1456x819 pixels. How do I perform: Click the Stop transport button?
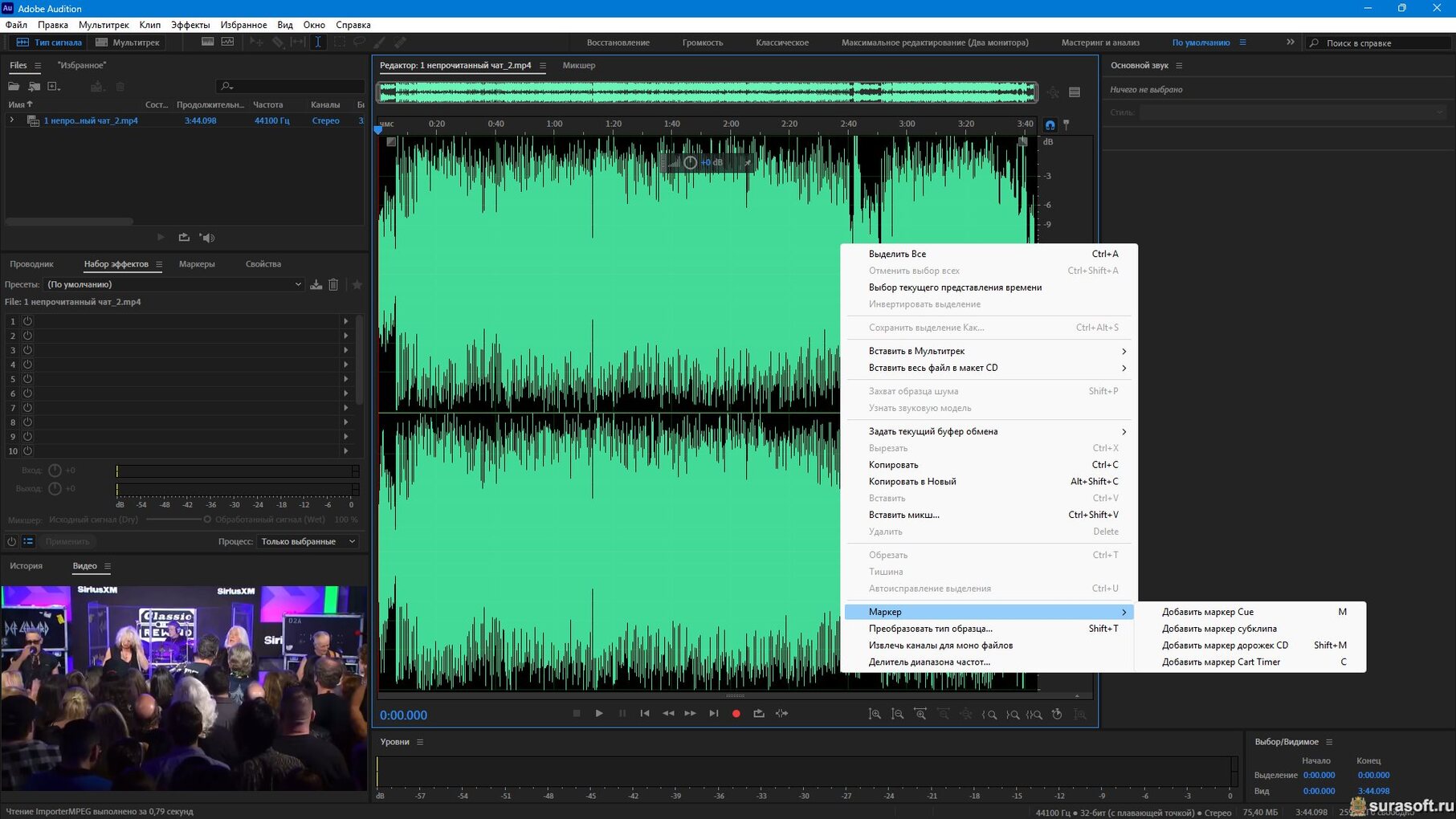pos(577,713)
